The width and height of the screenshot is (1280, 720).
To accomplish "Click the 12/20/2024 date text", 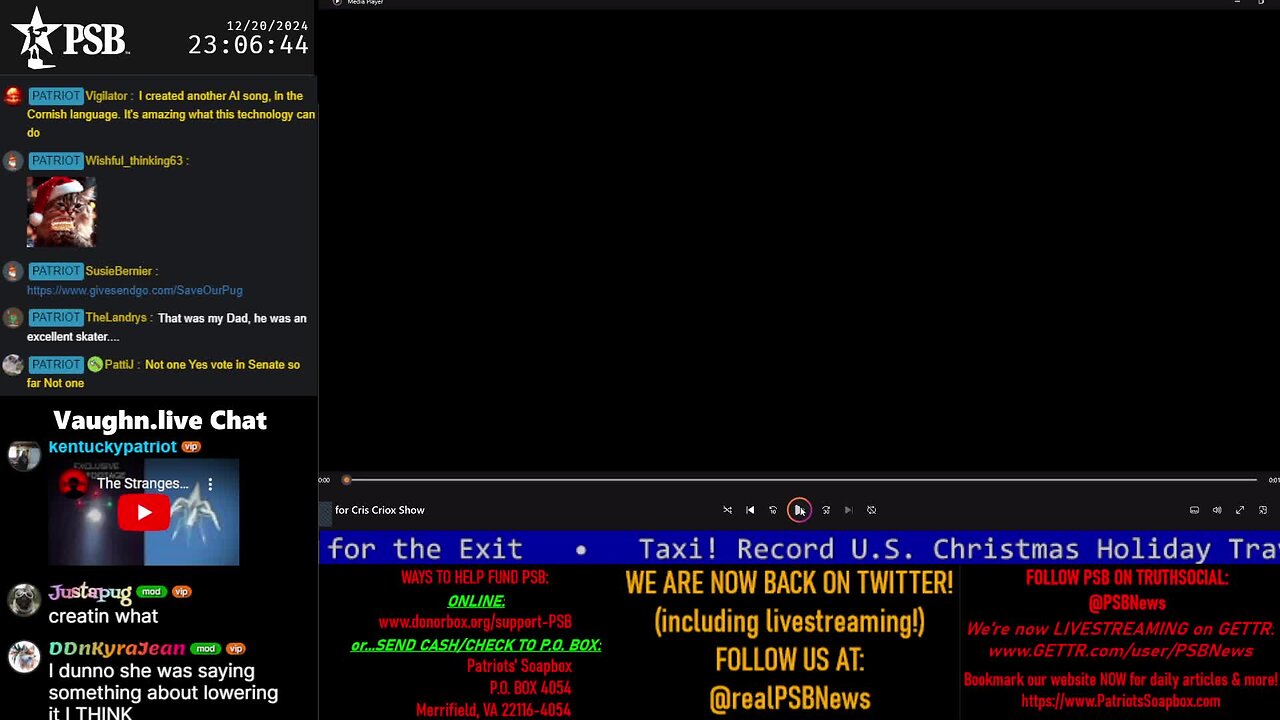I will [267, 26].
